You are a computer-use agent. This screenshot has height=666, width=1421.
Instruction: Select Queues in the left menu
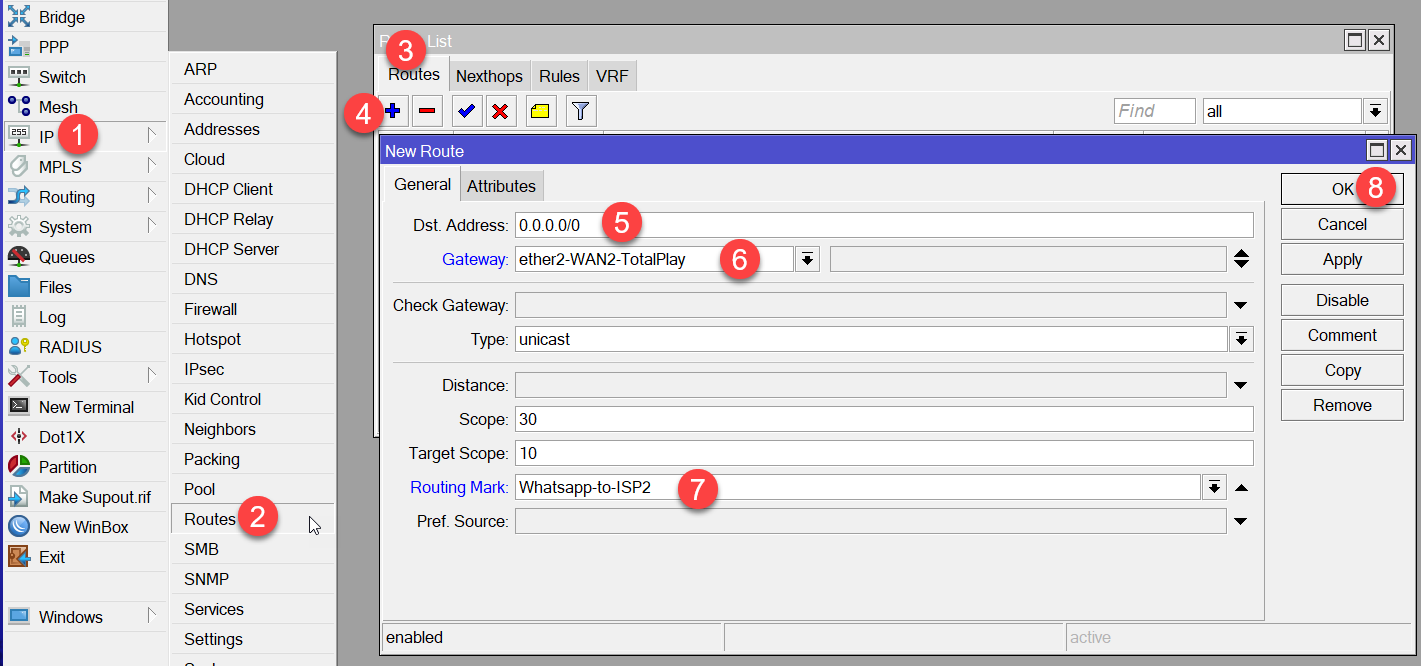coord(66,257)
